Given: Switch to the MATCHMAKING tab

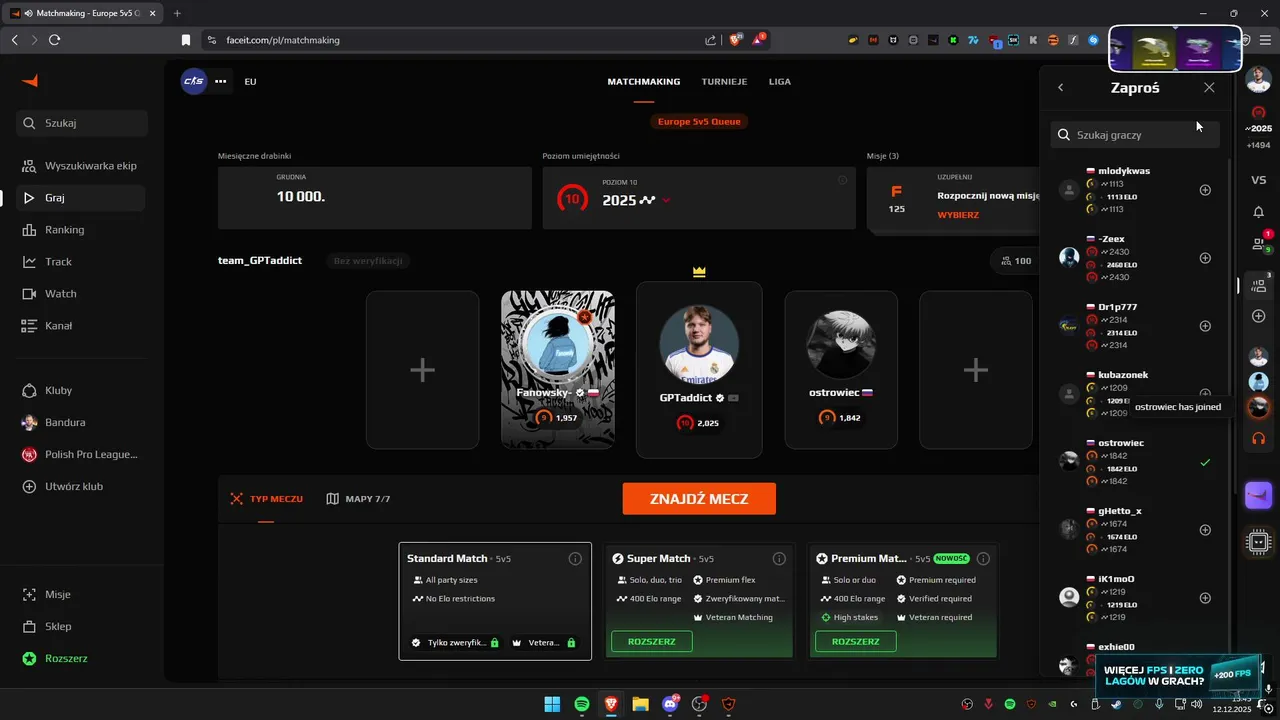Looking at the screenshot, I should [643, 81].
